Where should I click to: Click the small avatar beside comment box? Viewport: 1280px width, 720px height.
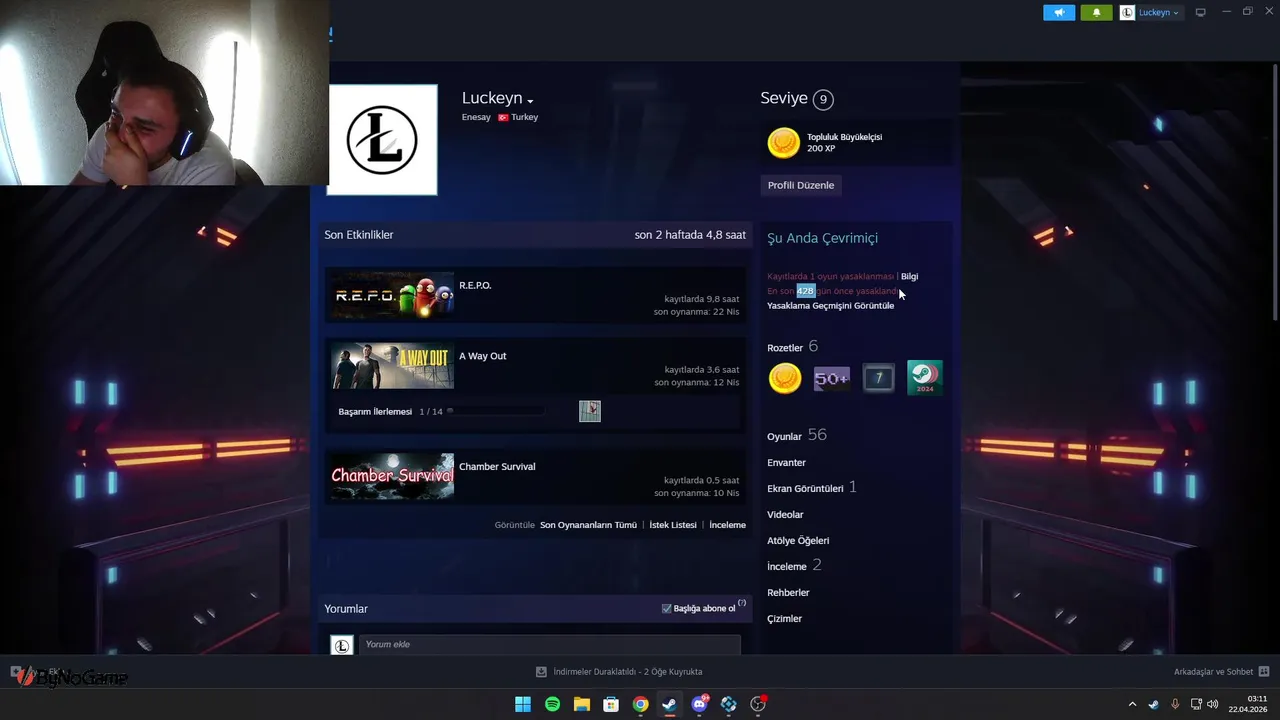tap(341, 645)
